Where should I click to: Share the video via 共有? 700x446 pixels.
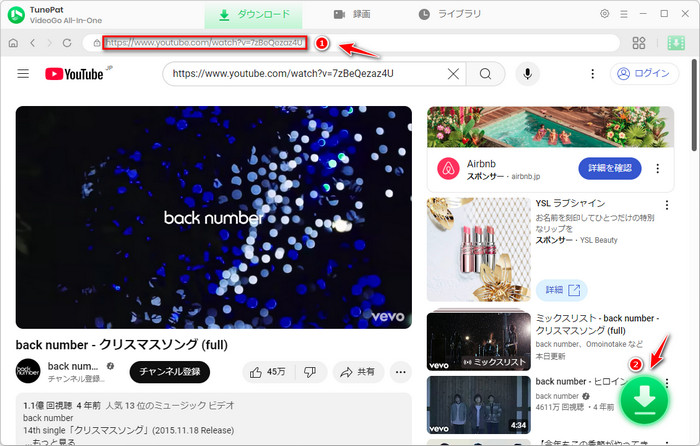coord(358,372)
